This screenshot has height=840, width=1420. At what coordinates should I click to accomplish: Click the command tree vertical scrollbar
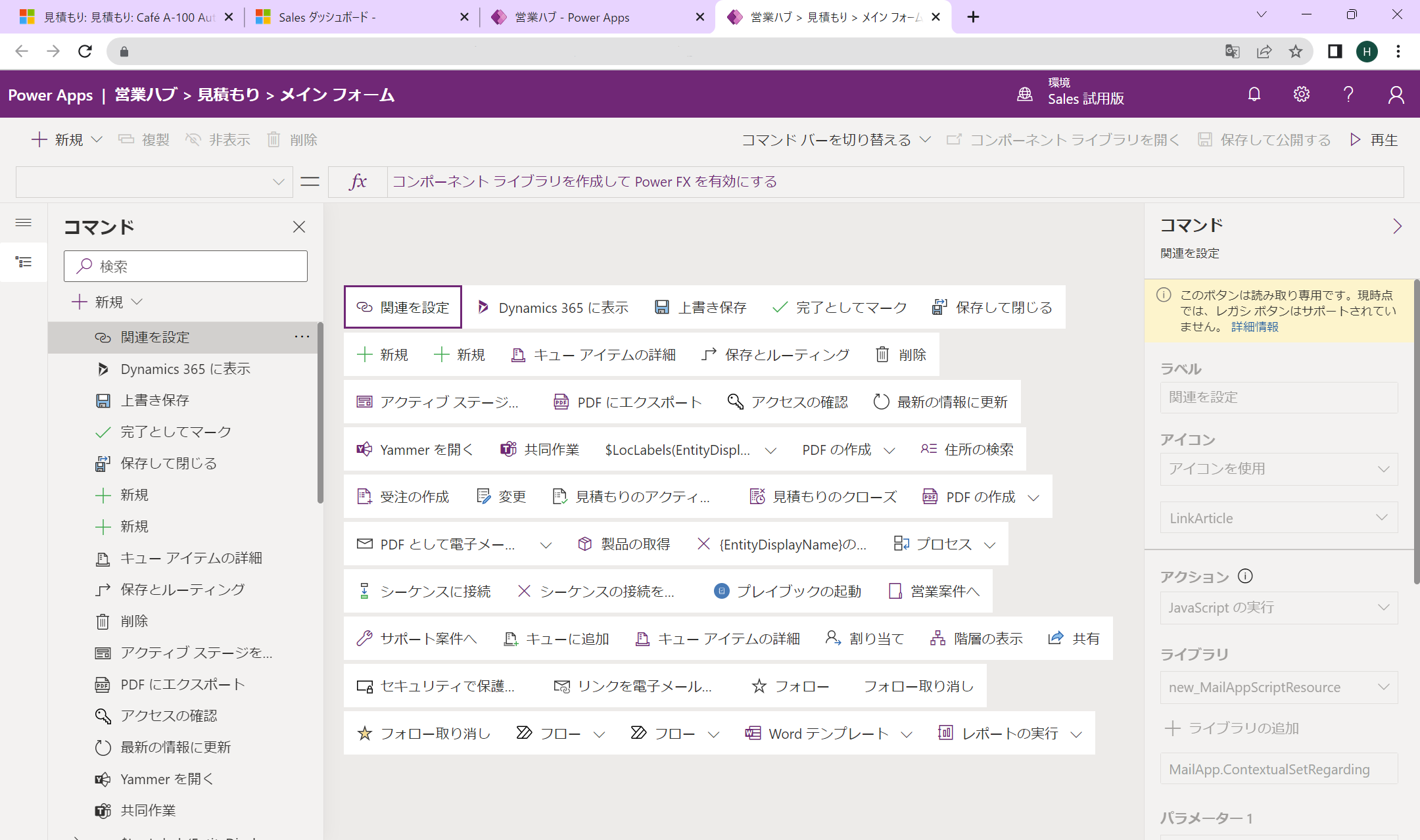tap(320, 413)
